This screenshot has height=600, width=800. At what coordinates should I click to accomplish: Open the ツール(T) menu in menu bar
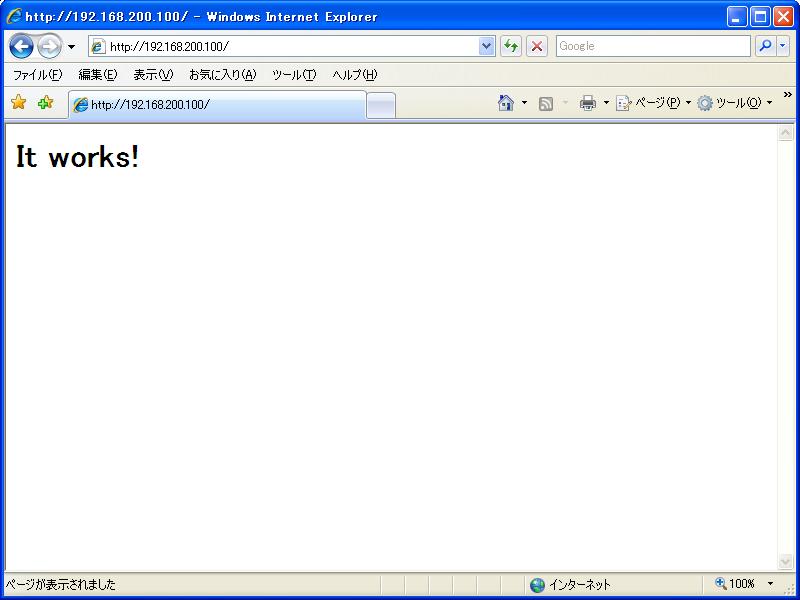click(x=294, y=75)
